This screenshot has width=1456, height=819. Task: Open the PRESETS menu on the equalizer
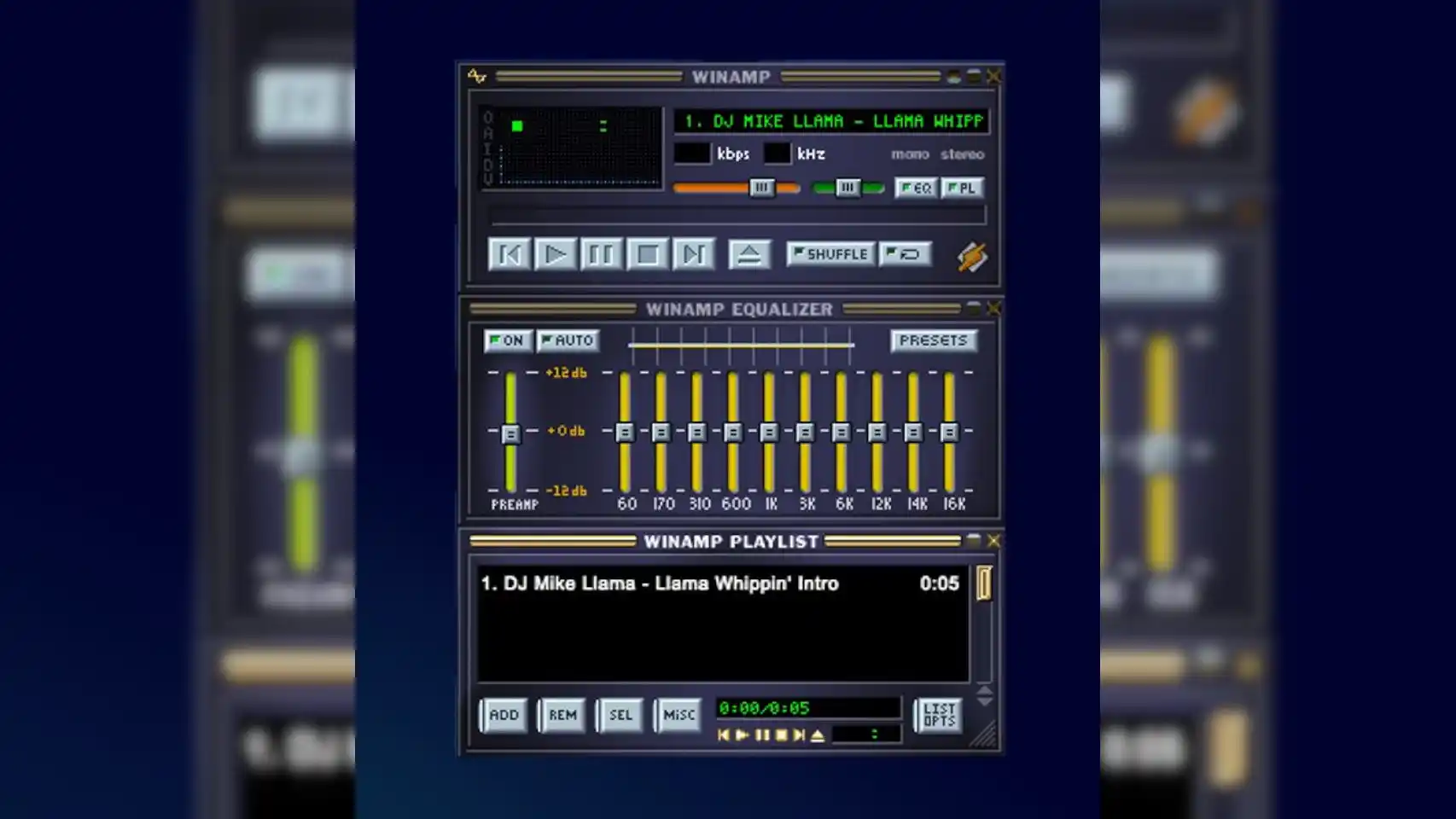[x=934, y=340]
